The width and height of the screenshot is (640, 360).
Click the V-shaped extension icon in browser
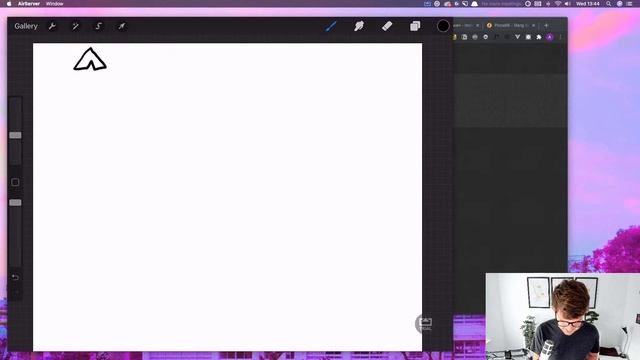click(x=518, y=37)
